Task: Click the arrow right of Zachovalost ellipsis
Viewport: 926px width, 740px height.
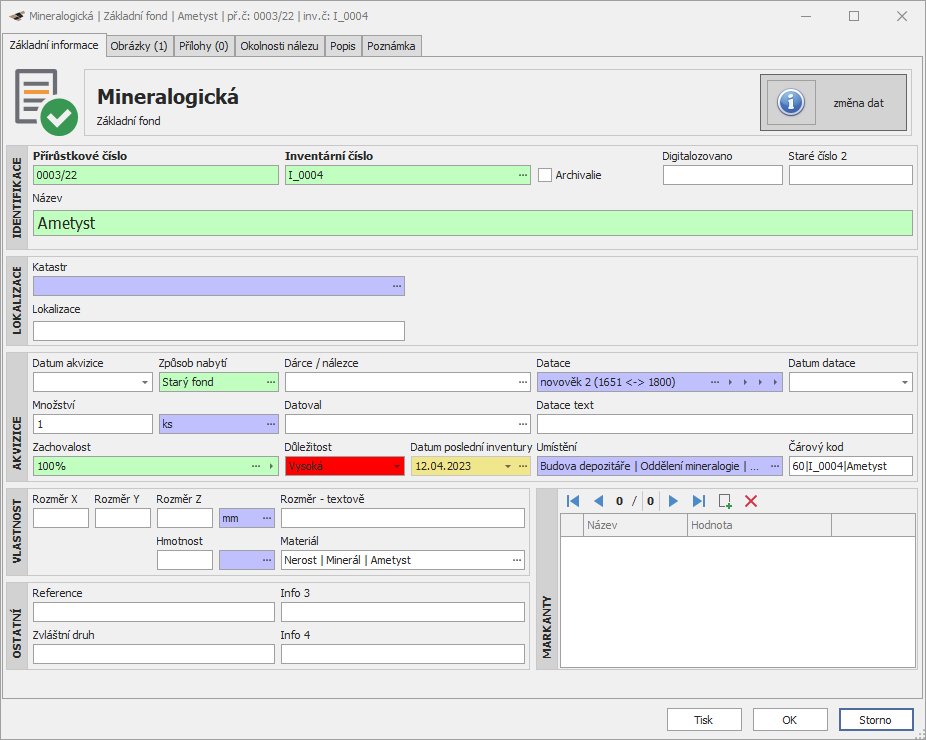Action: (x=271, y=466)
